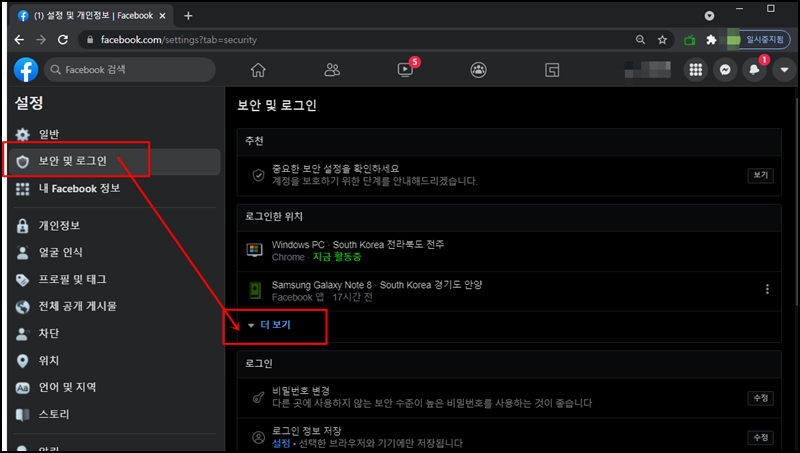Select 보안 및 로그인 in sidebar
Image resolution: width=800 pixels, height=453 pixels.
click(114, 161)
